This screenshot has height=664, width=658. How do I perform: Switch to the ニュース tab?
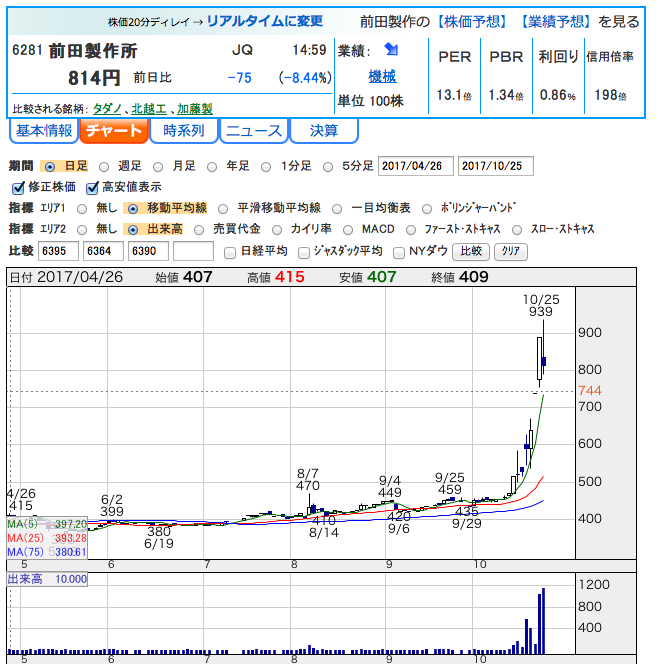(254, 131)
